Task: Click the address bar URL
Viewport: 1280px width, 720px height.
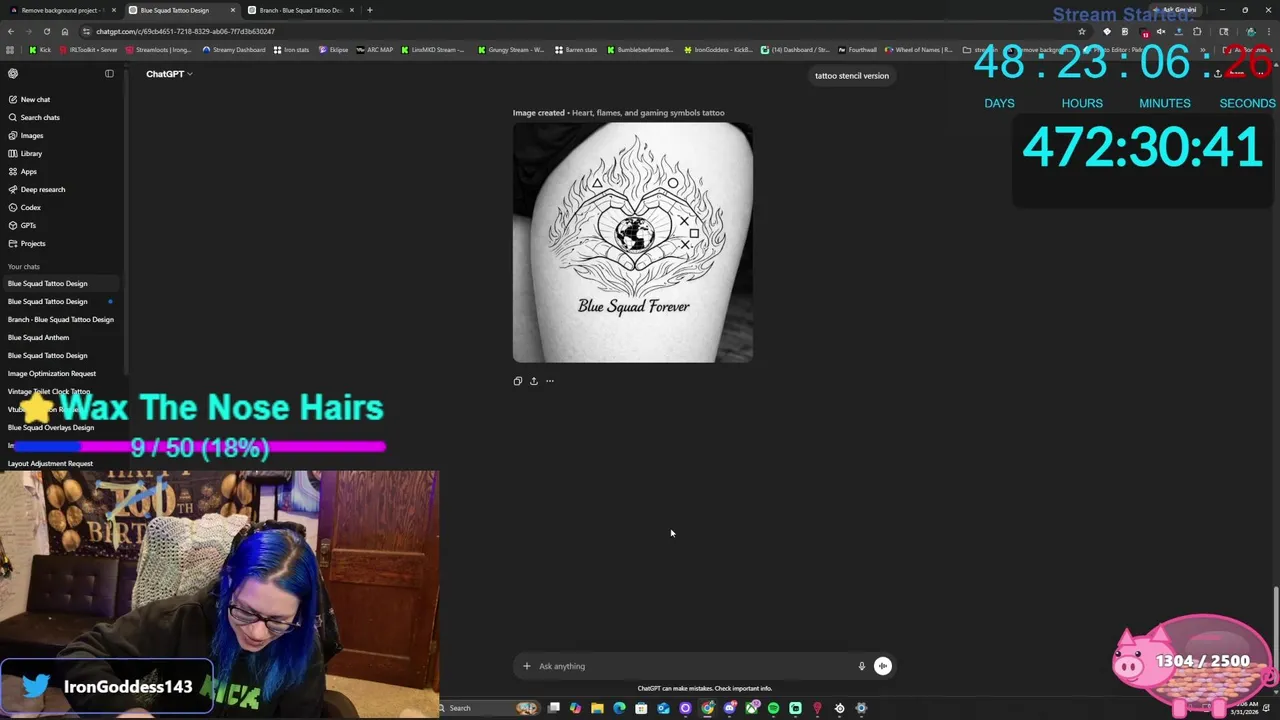Action: click(x=185, y=31)
